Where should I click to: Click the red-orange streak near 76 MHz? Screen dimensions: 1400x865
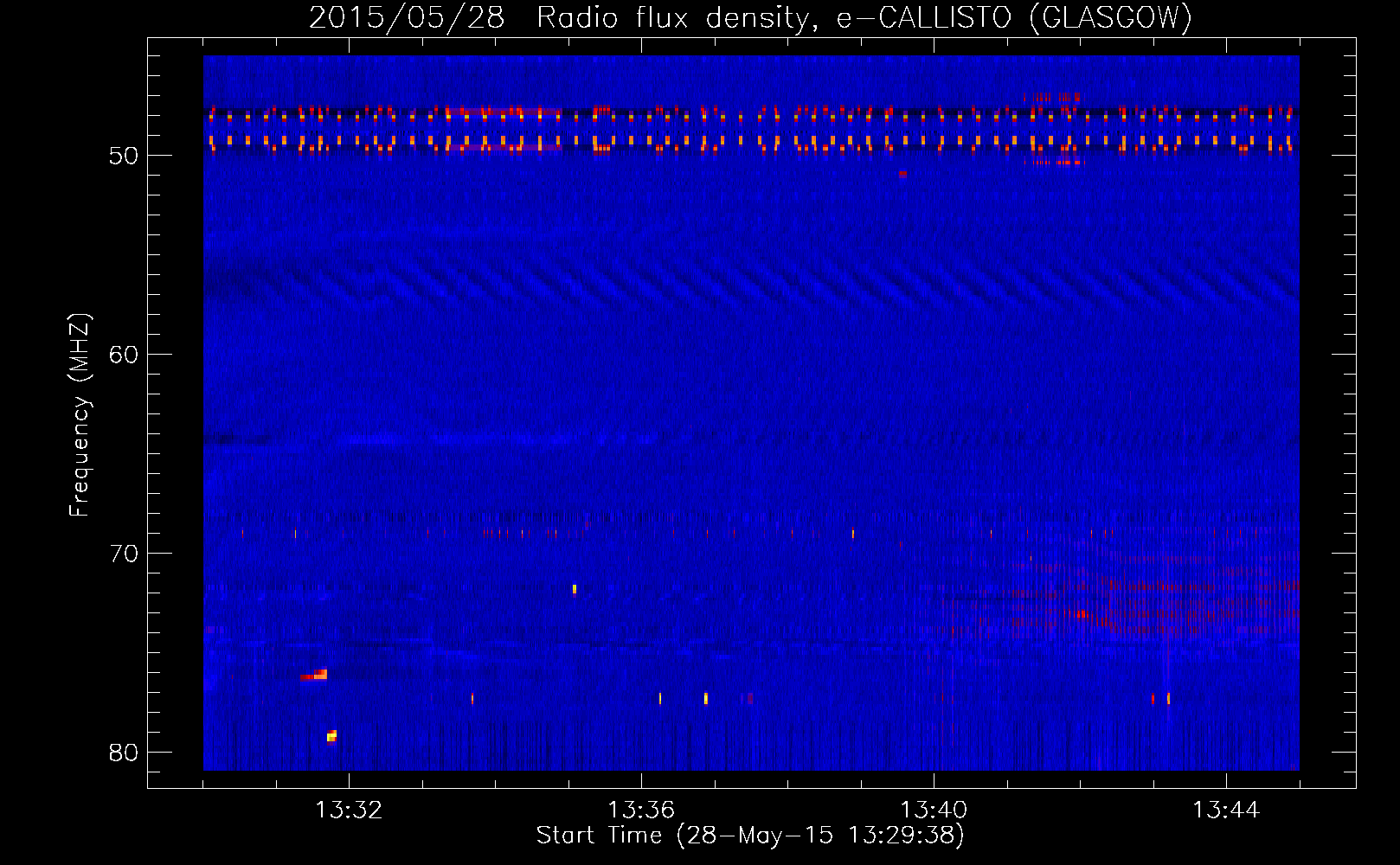point(314,675)
